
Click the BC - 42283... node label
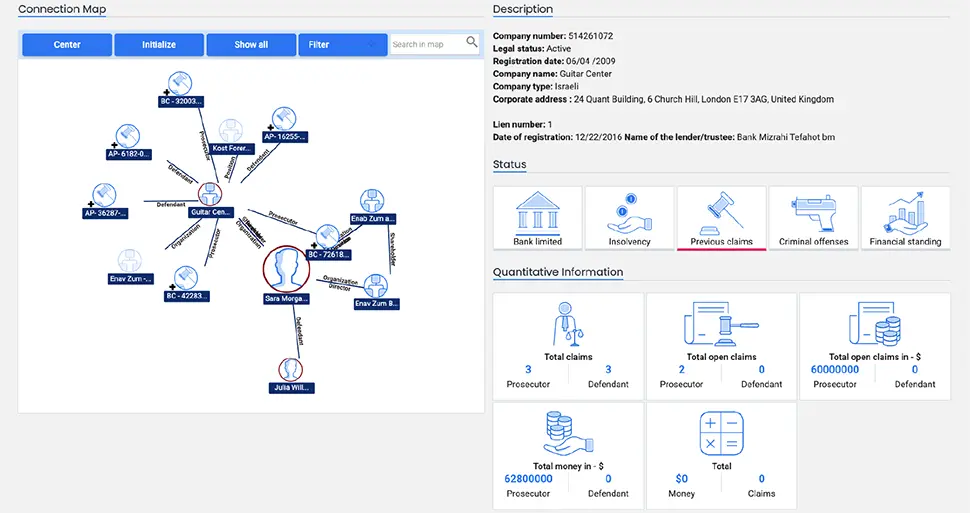tap(187, 296)
